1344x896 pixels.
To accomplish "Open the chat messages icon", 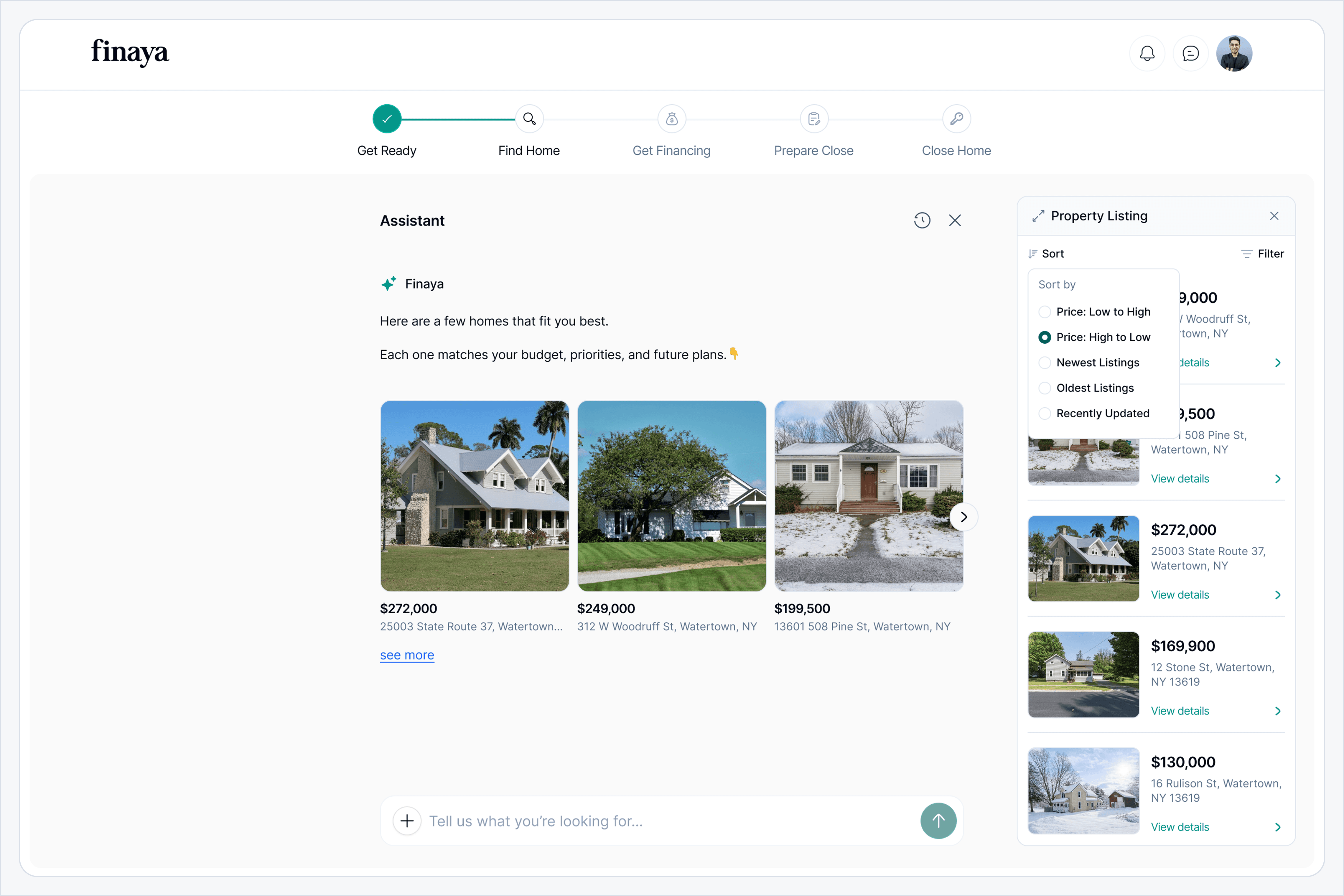I will pyautogui.click(x=1190, y=54).
